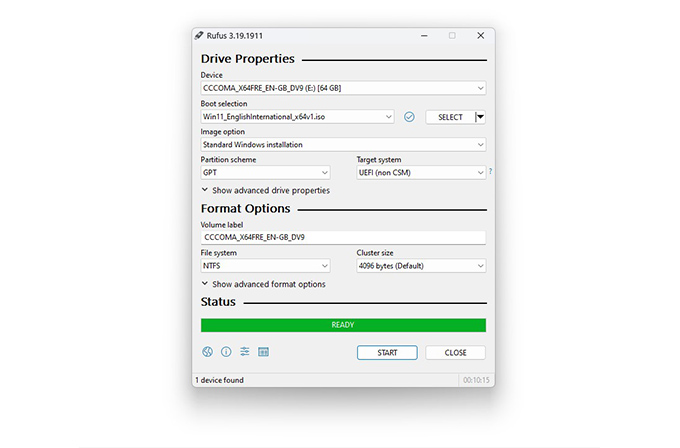This screenshot has width=680, height=448.
Task: Minimize the Rufus window
Action: point(424,36)
